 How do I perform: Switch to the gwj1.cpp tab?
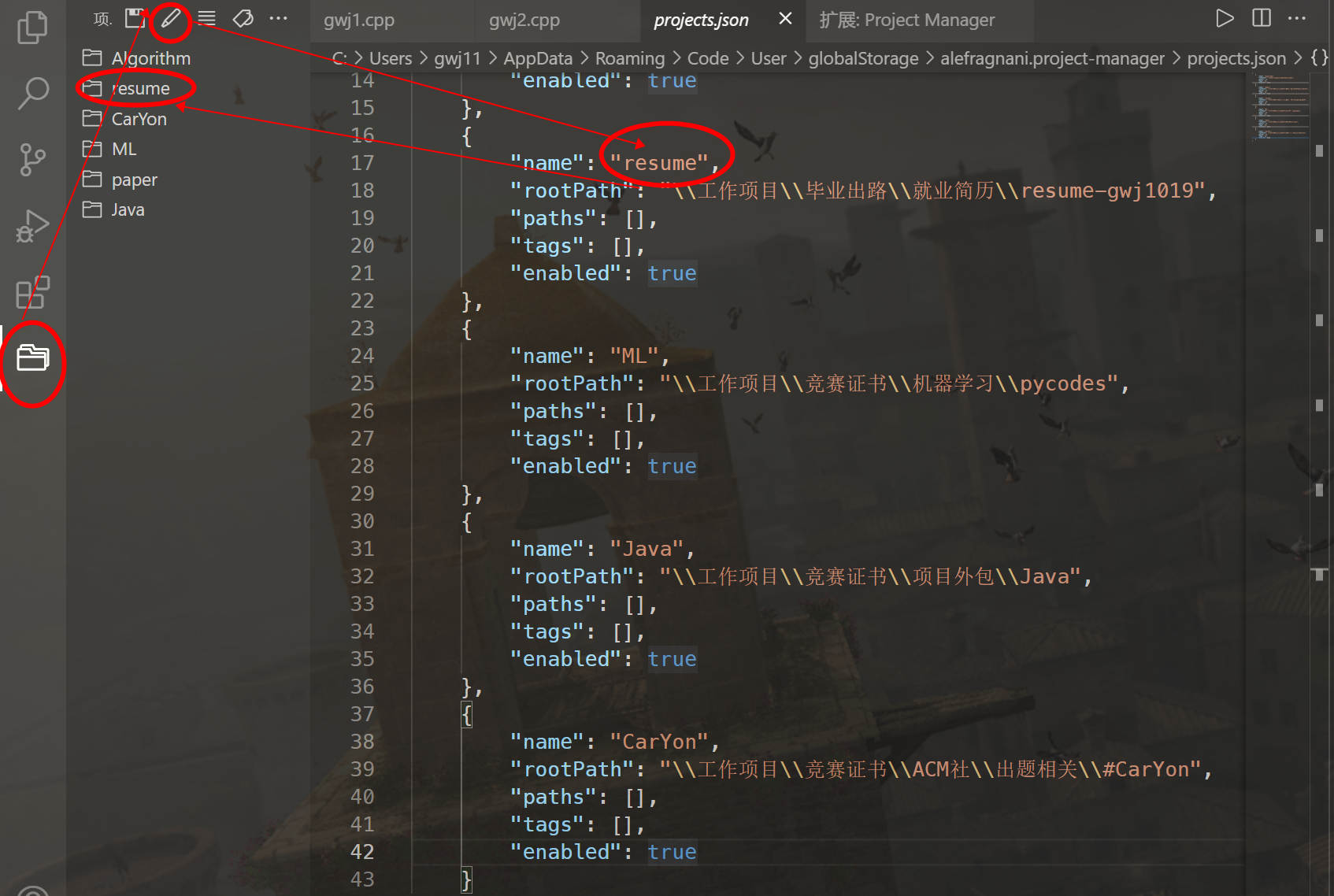click(359, 20)
